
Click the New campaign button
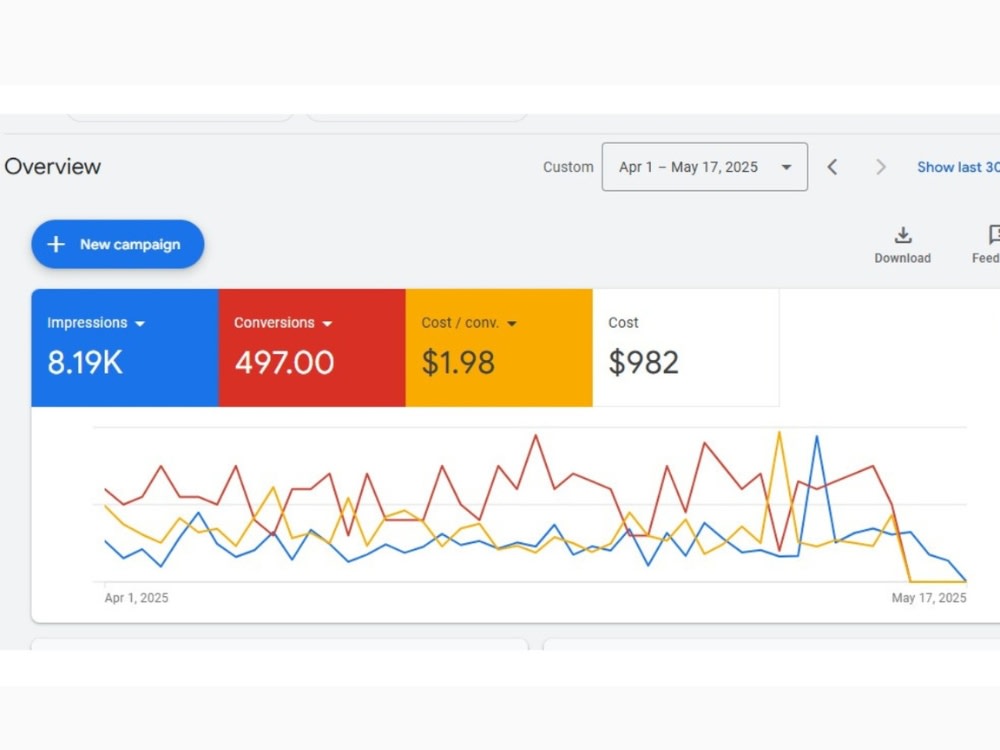(x=118, y=244)
